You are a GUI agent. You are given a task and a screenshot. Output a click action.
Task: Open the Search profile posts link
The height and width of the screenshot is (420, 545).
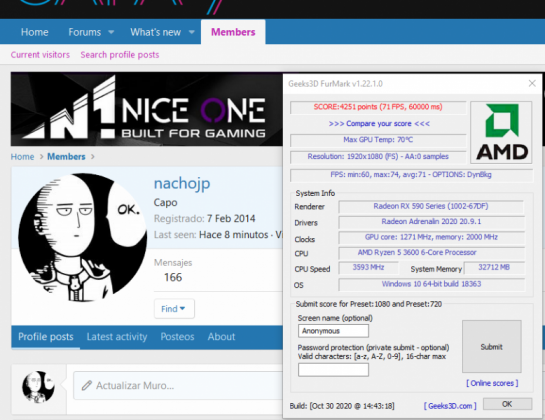pyautogui.click(x=120, y=55)
